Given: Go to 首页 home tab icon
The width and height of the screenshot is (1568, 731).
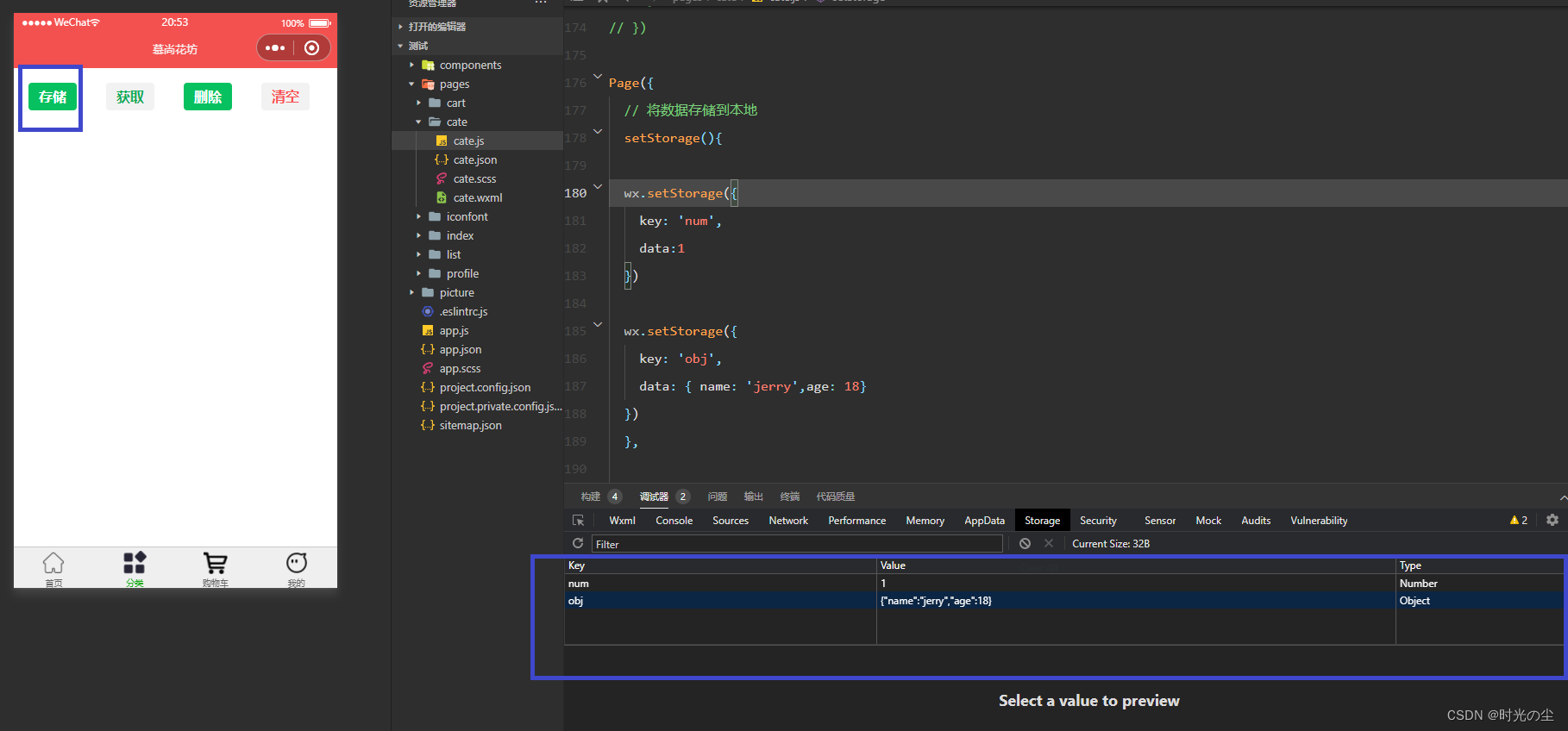Looking at the screenshot, I should [x=53, y=569].
